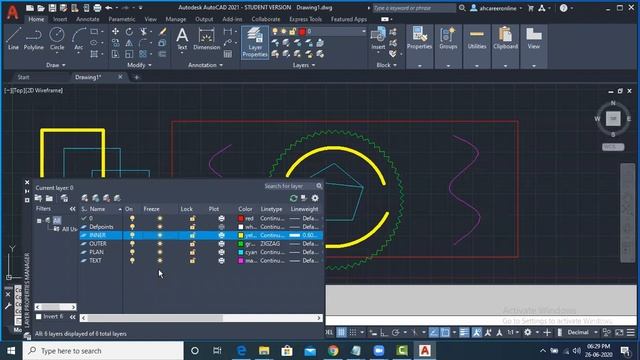The height and width of the screenshot is (360, 640).
Task: Open the current layer dropdown in the ribbon
Action: [363, 31]
